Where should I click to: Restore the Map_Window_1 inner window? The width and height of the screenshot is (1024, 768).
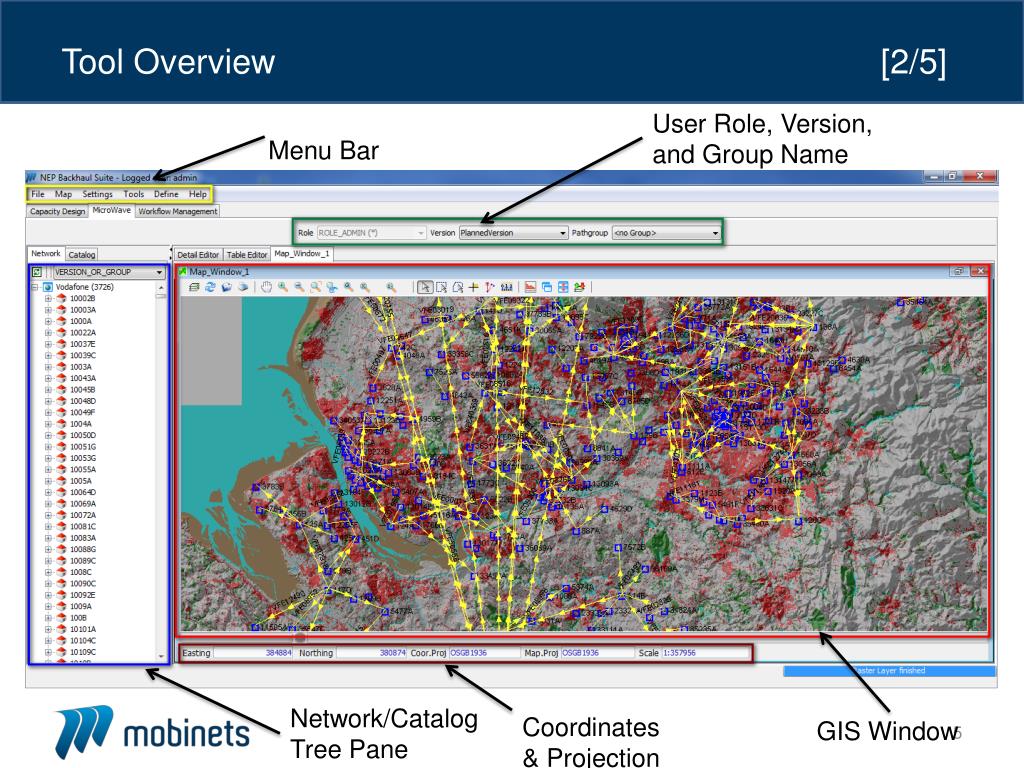[959, 271]
